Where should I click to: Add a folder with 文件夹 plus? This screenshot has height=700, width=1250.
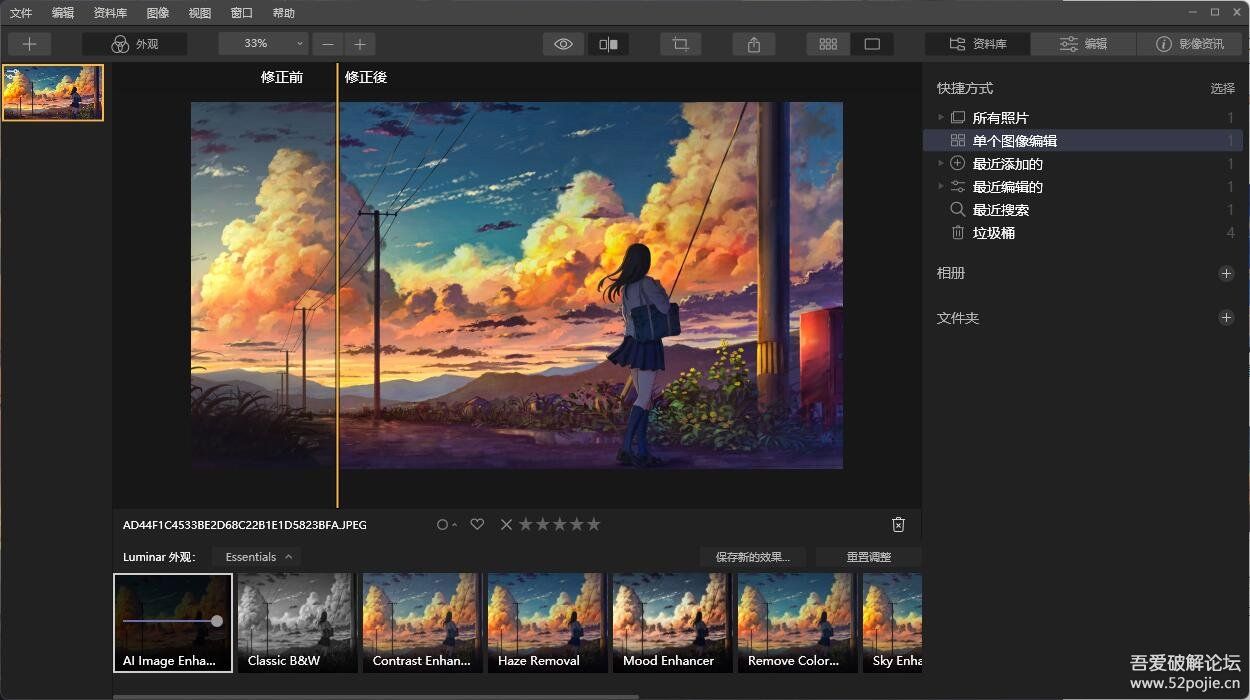pyautogui.click(x=1227, y=318)
